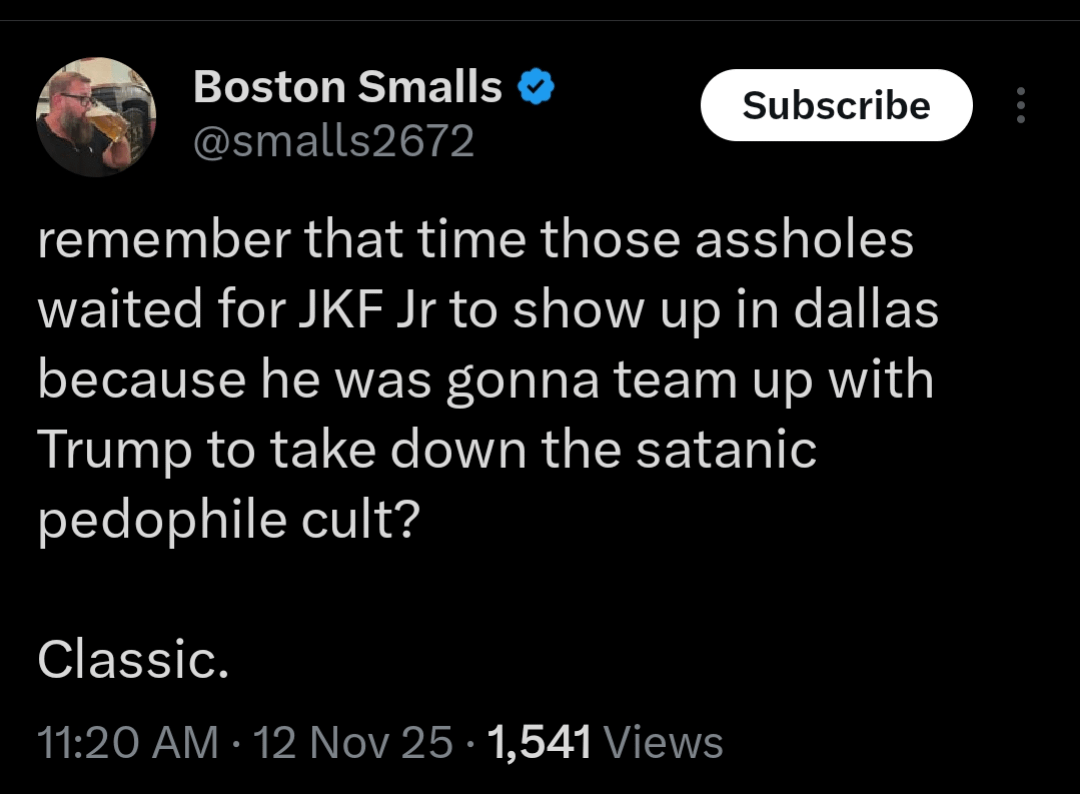The width and height of the screenshot is (1080, 794).
Task: Click the 11:20 AM timestamp
Action: coord(126,742)
